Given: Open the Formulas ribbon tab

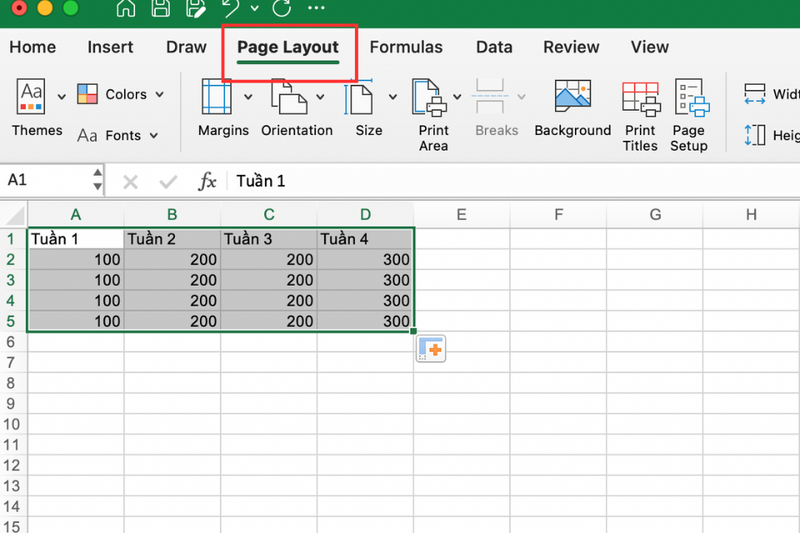Looking at the screenshot, I should point(406,47).
